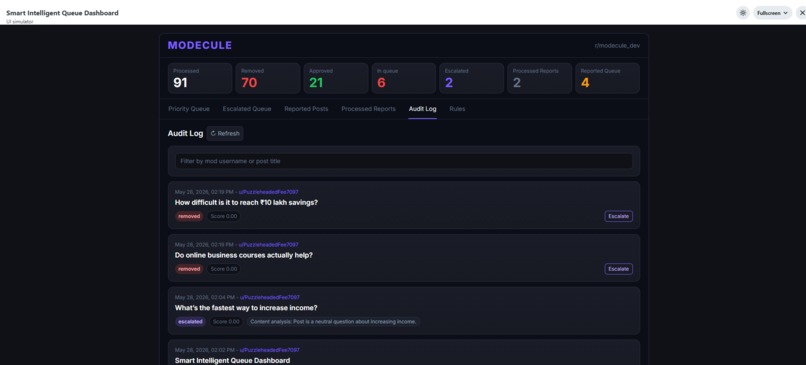The height and width of the screenshot is (365, 806).
Task: Click "Do online business courses actually help?"
Action: click(244, 255)
